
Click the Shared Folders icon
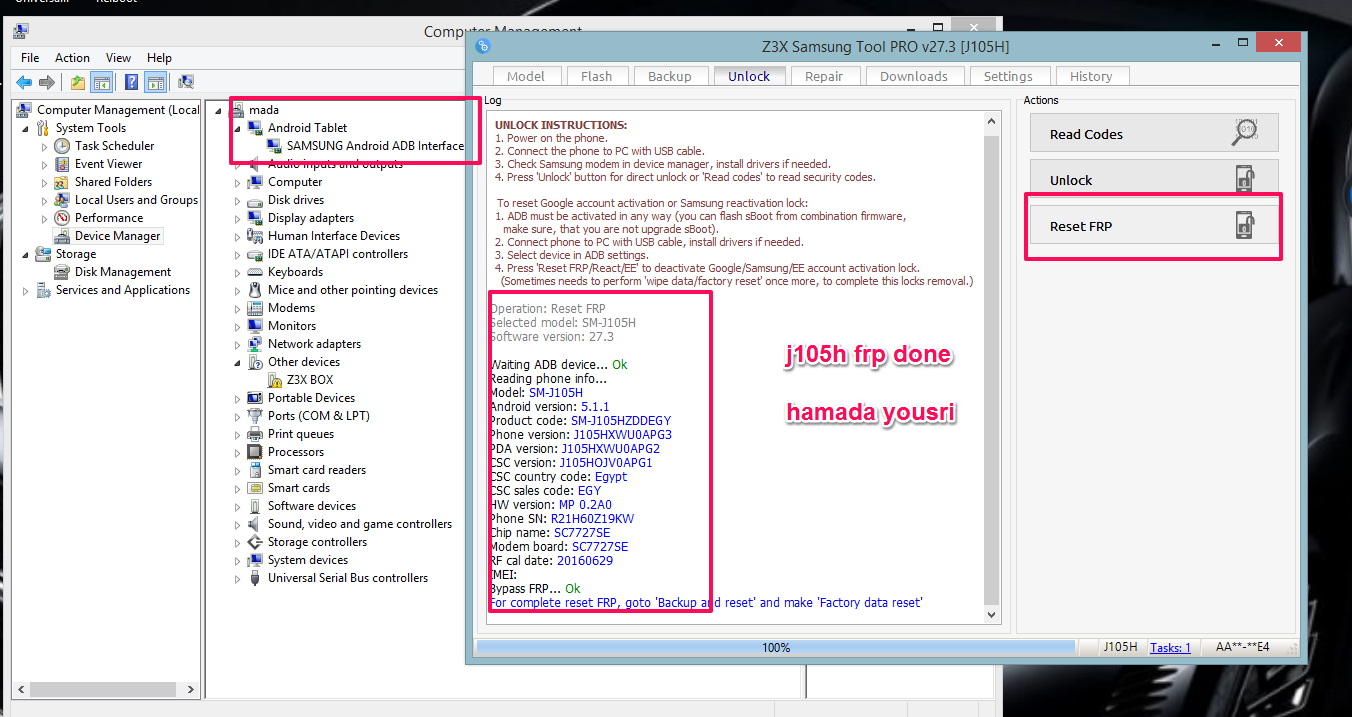pyautogui.click(x=62, y=182)
